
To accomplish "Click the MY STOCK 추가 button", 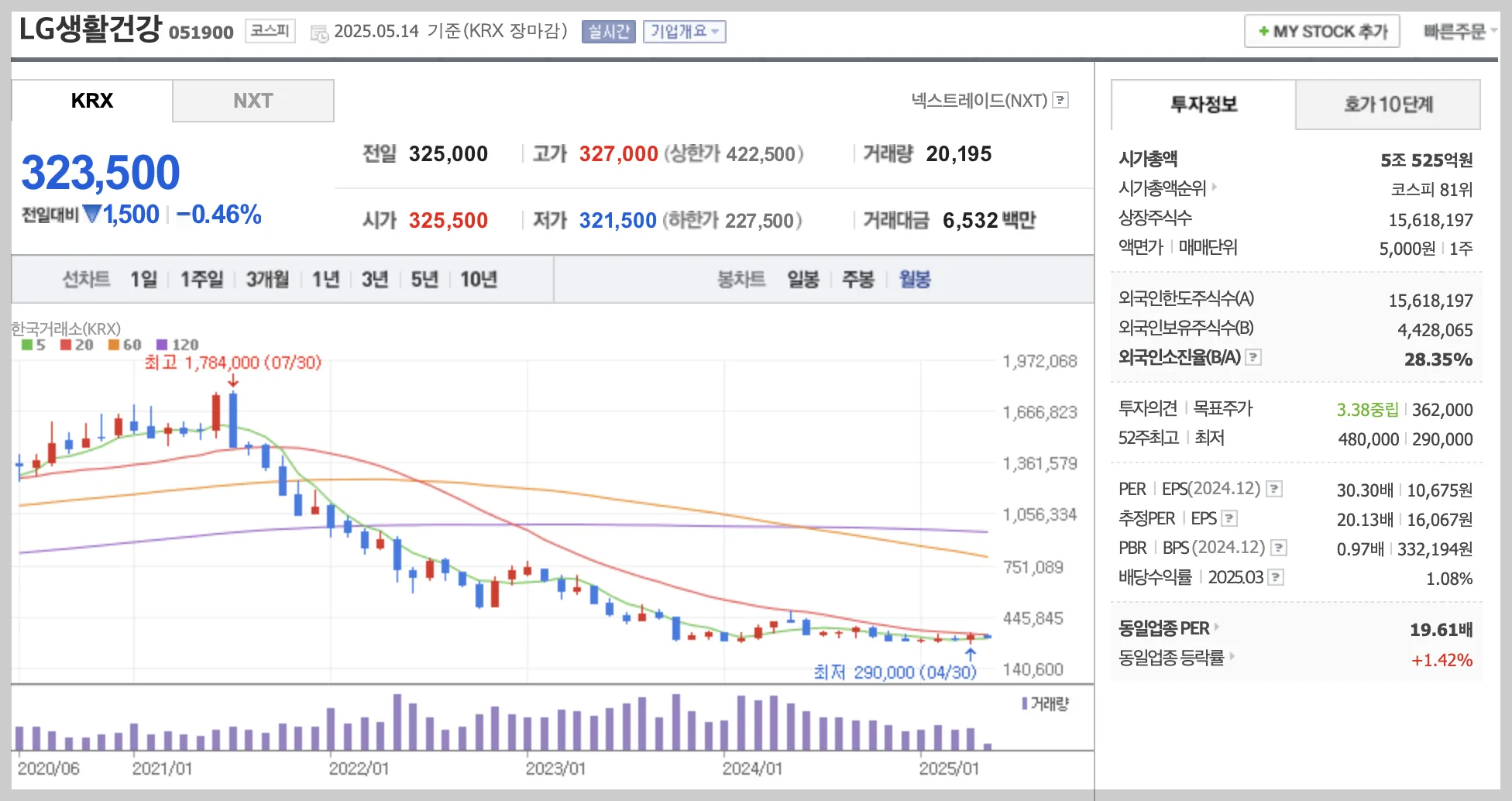I will pos(1322,31).
